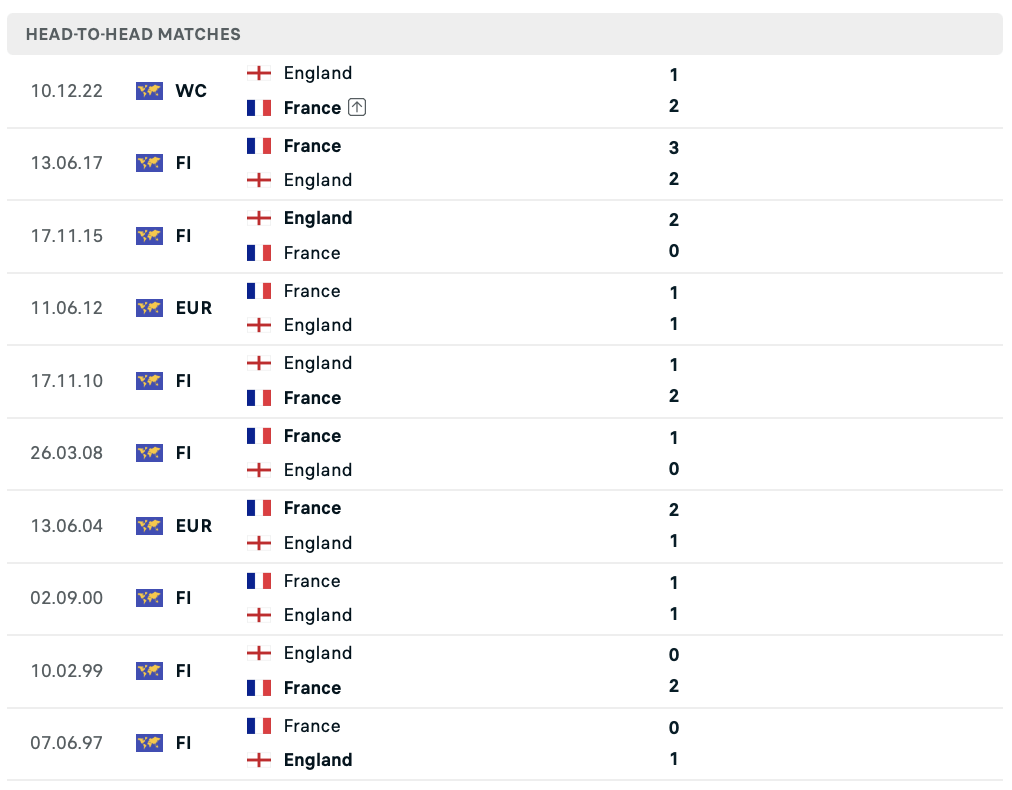Click the EUR label on the 13.06.04 match
Image resolution: width=1012 pixels, height=790 pixels.
click(194, 526)
